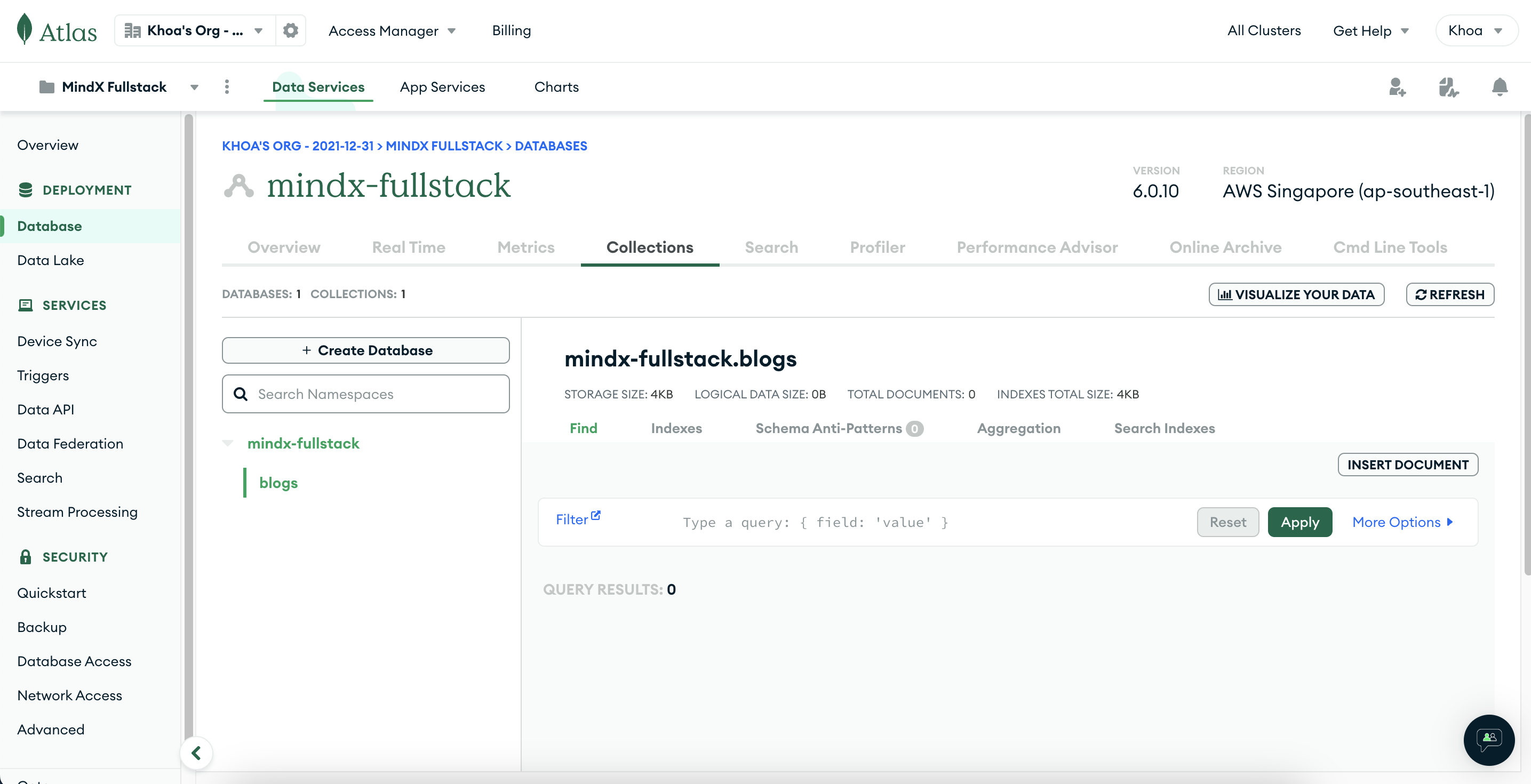Click the Create Database button
The image size is (1531, 784).
(x=365, y=350)
